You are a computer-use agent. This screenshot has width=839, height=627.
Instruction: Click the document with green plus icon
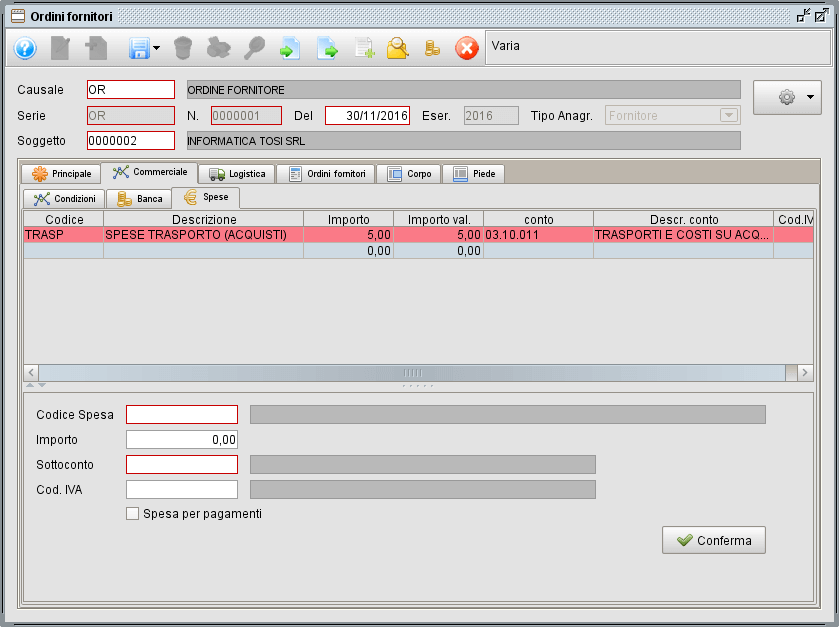[x=364, y=48]
